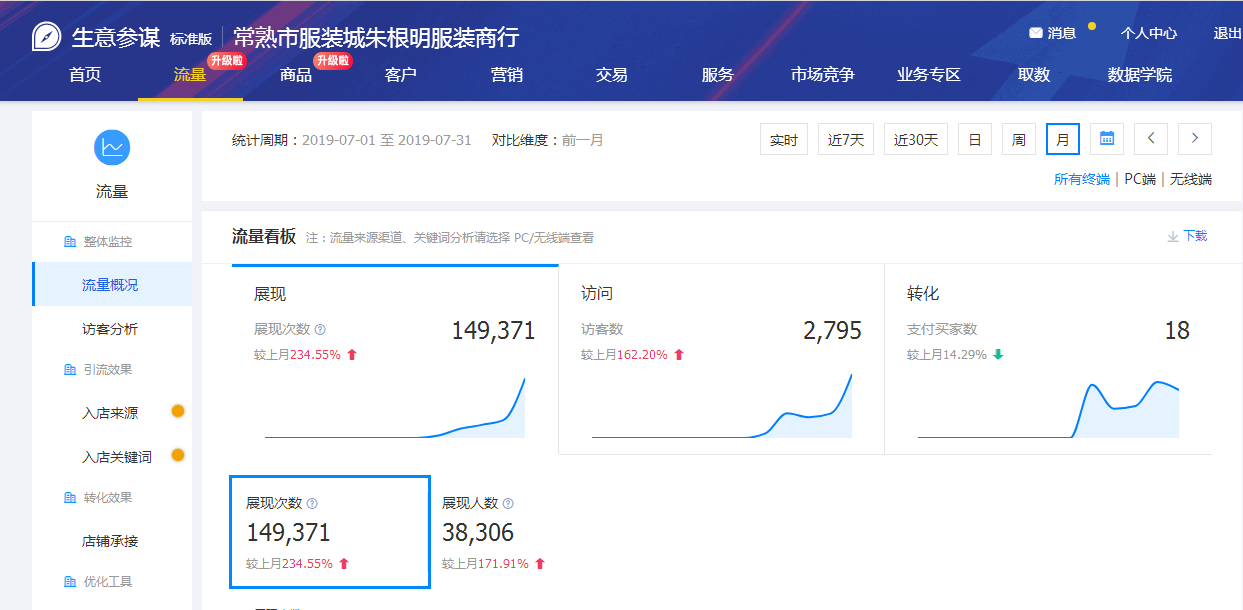Screen dimensions: 1243x610
Task: Open the 商品 nav menu
Action: (296, 75)
